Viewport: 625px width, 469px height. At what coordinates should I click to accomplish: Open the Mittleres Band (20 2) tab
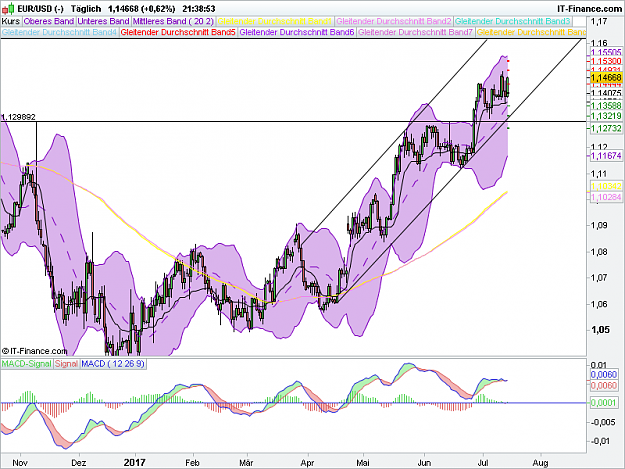(173, 21)
